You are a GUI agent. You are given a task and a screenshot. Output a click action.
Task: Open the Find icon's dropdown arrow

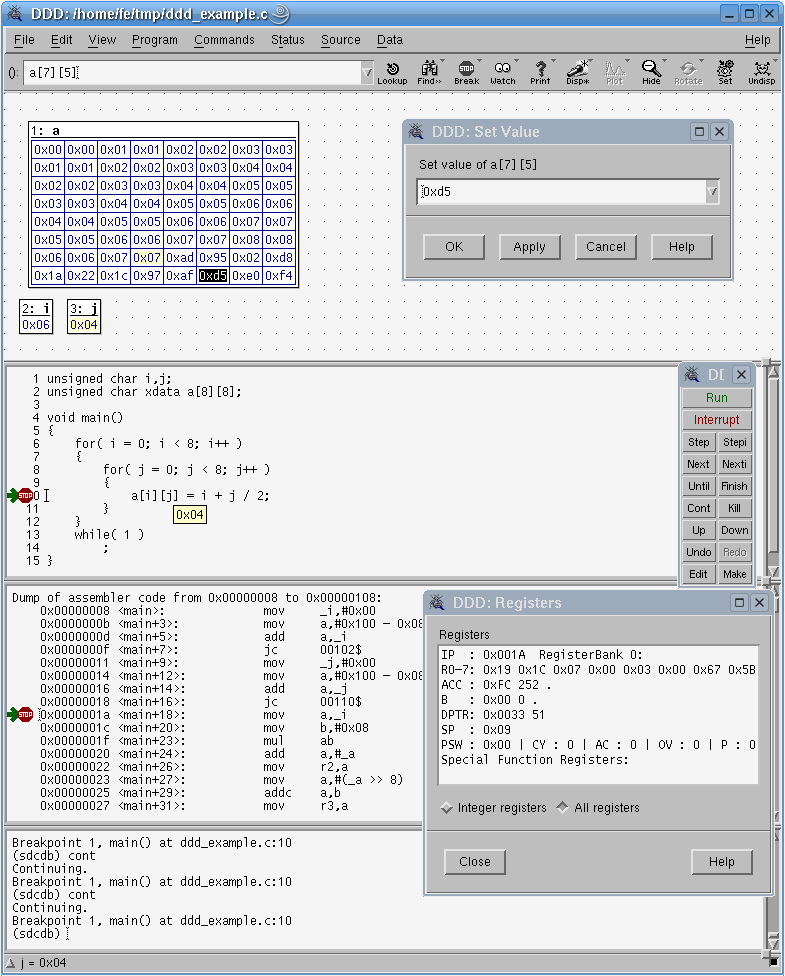point(442,62)
